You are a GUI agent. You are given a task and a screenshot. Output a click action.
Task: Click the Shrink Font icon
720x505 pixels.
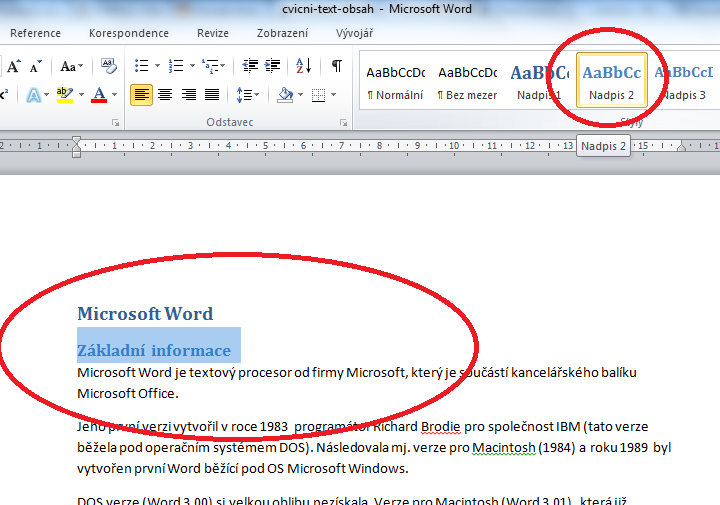point(36,66)
